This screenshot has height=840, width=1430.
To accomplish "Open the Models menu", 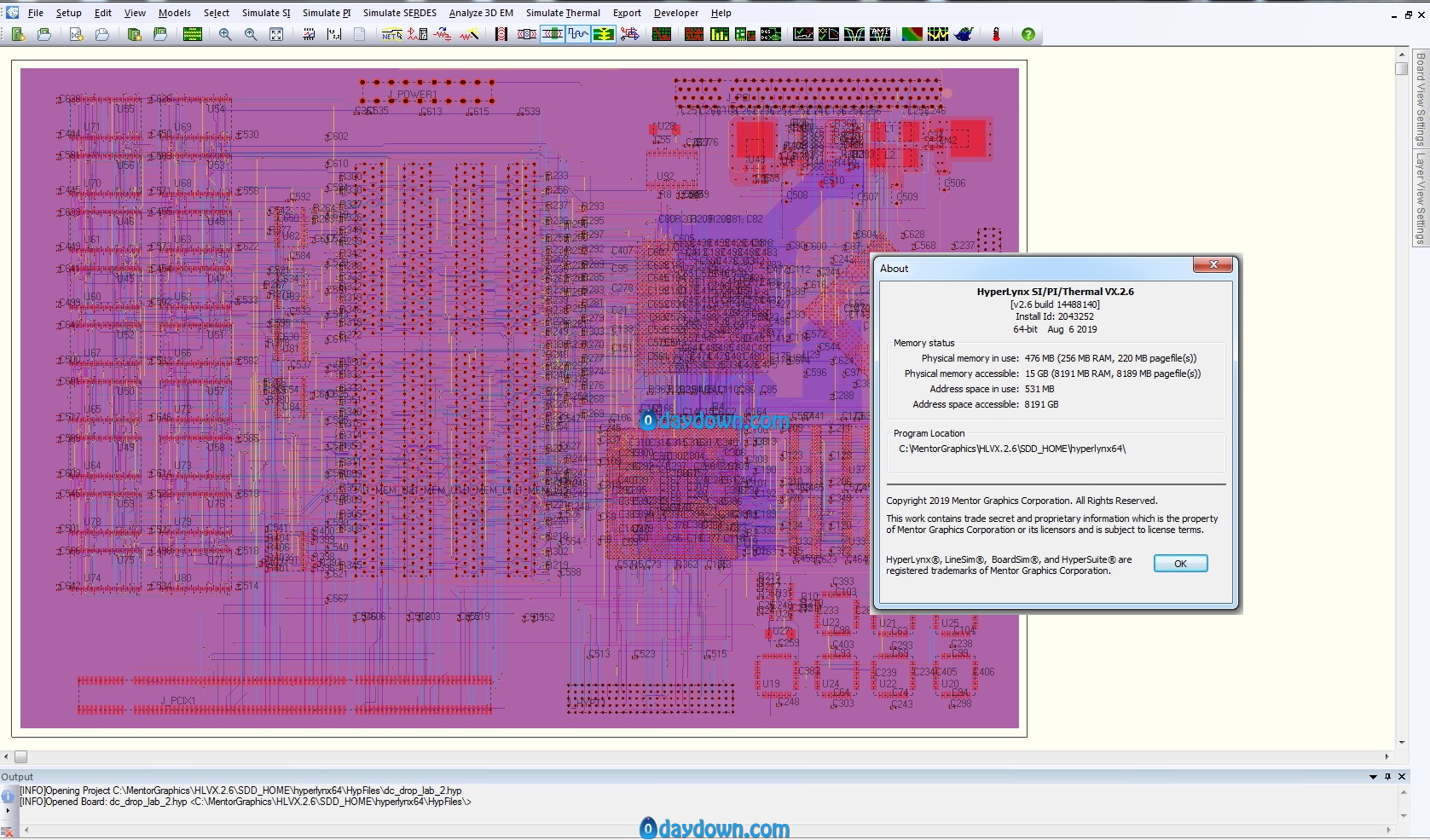I will click(x=175, y=13).
